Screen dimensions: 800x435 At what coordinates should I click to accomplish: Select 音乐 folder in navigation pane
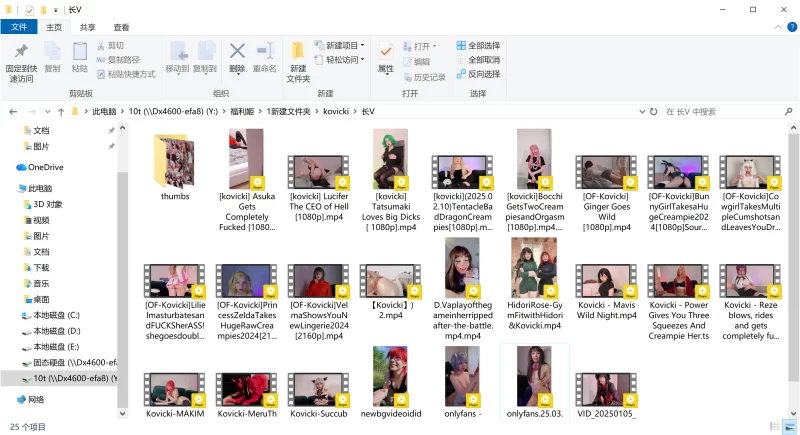point(36,284)
